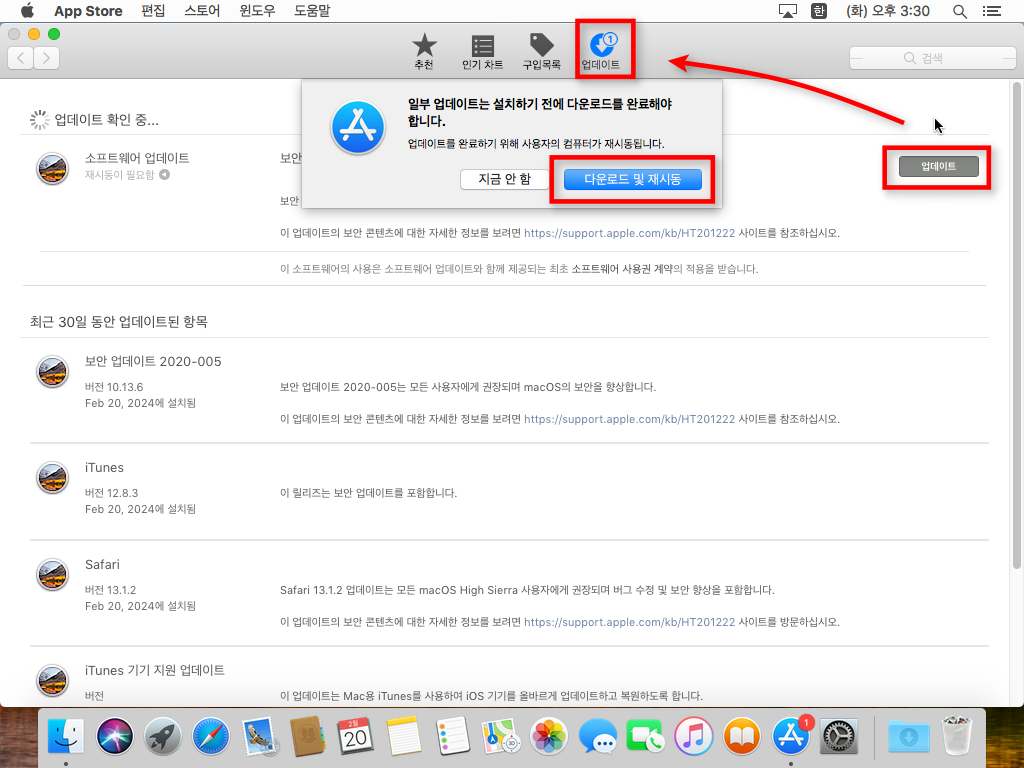Click the 보안 업데이트 2020-005 icon

[x=52, y=372]
